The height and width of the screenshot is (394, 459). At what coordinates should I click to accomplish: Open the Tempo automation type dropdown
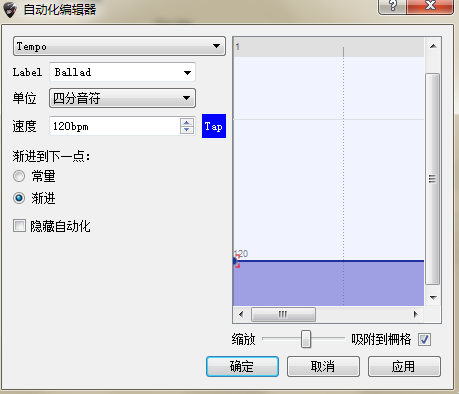coord(119,46)
